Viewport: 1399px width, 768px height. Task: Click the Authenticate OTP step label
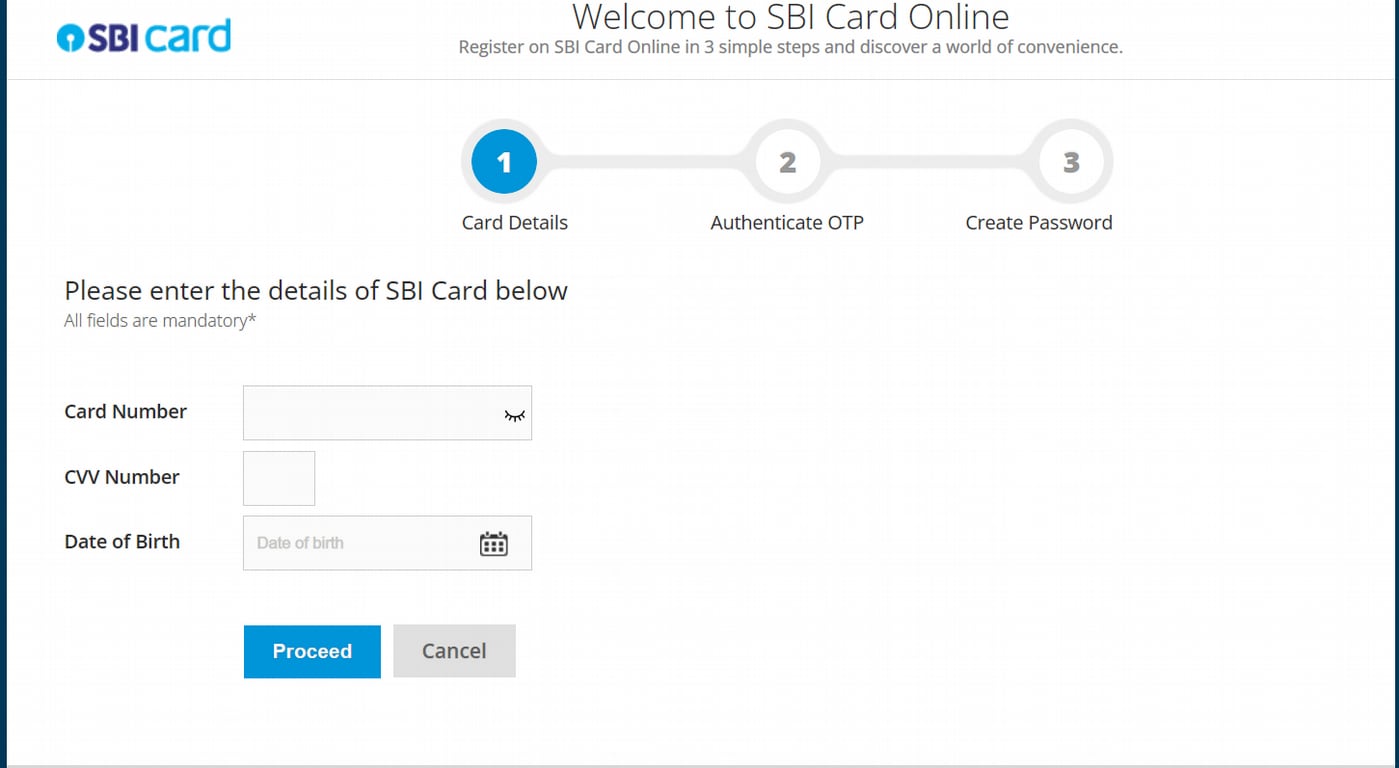click(x=786, y=222)
